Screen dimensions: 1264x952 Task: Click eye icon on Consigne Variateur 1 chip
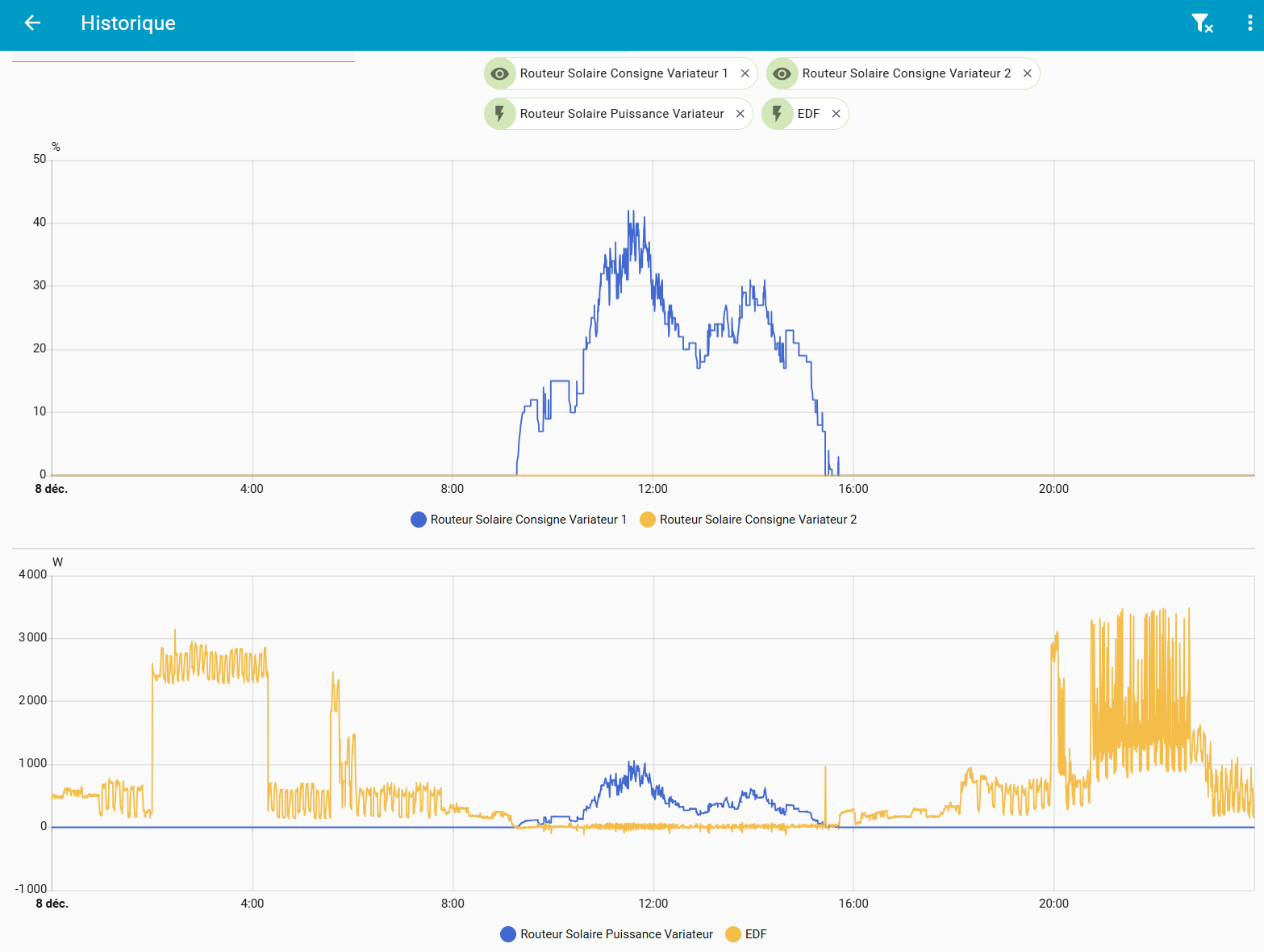click(x=500, y=73)
